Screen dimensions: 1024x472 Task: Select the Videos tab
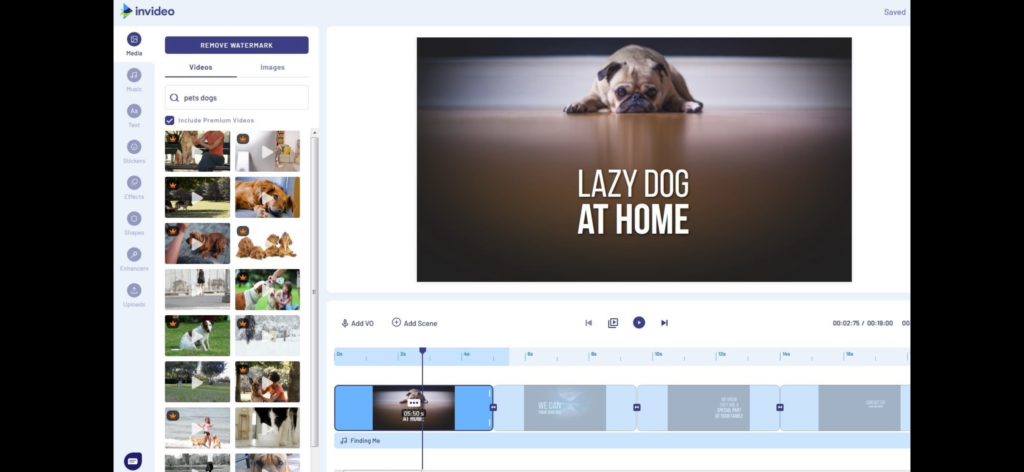200,67
